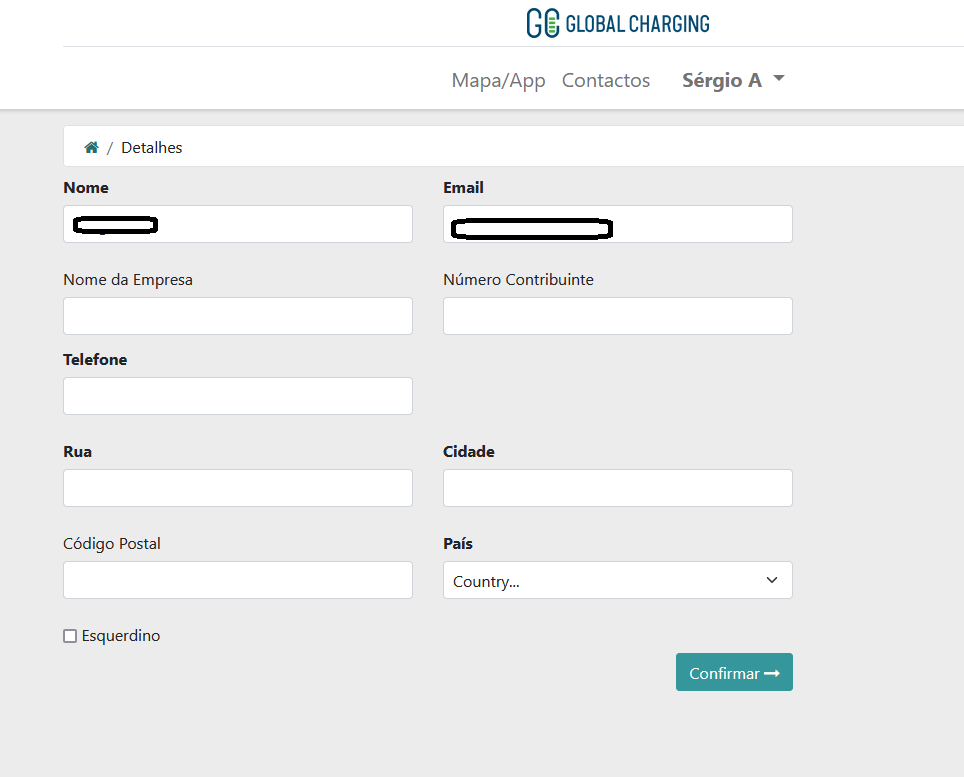Viewport: 964px width, 777px height.
Task: Click the Esquerdino label text
Action: (120, 636)
